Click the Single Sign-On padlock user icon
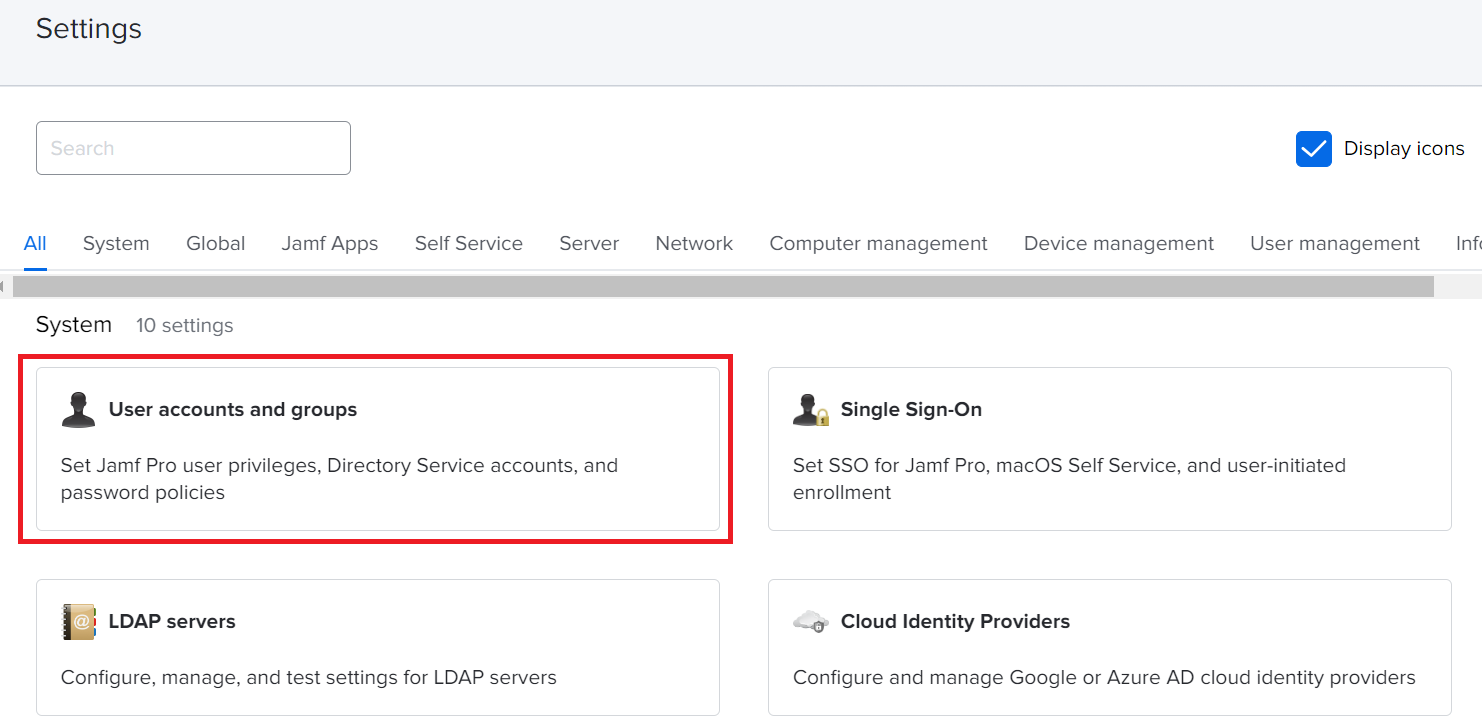 pyautogui.click(x=811, y=410)
